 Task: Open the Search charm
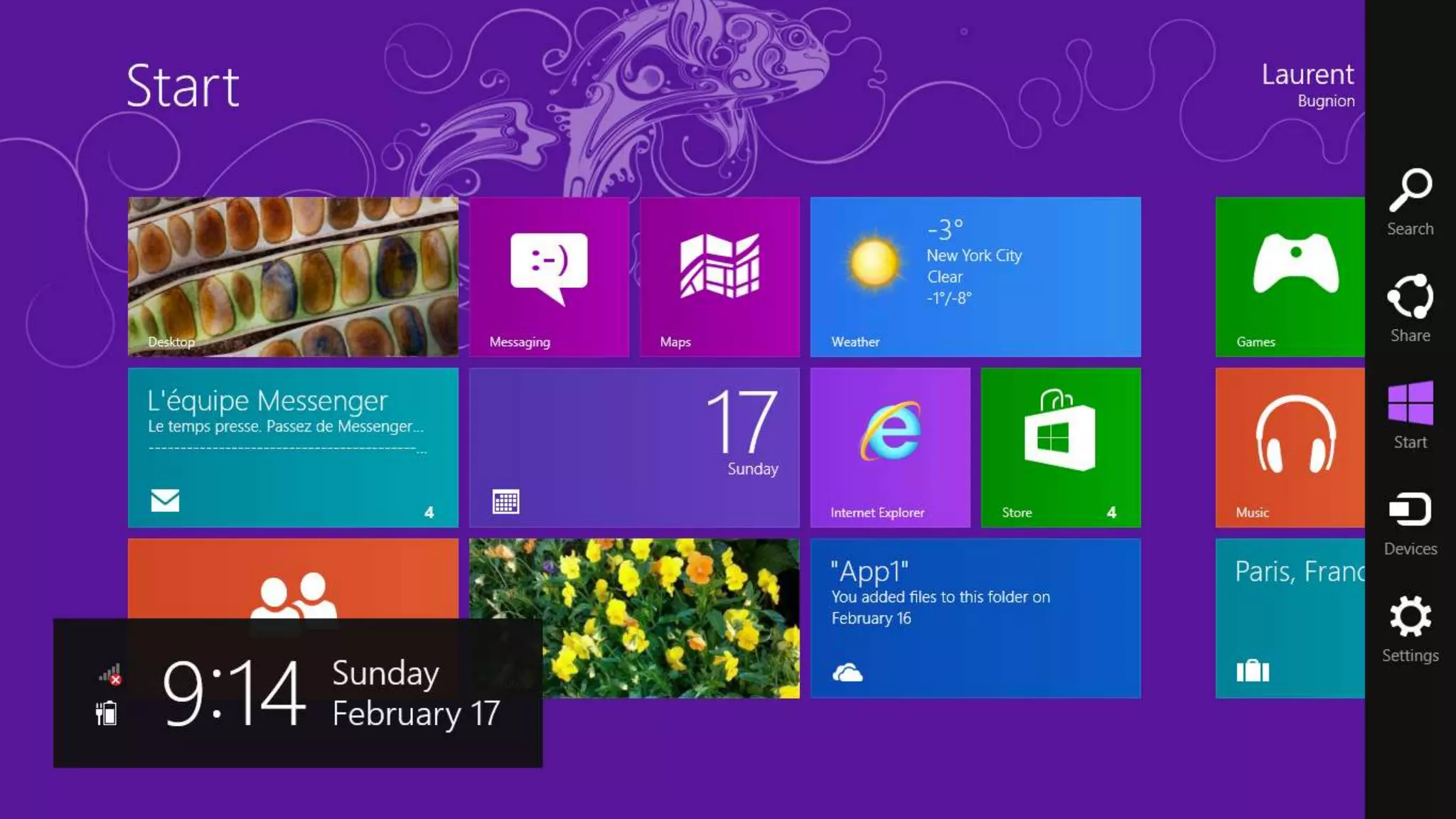click(x=1410, y=201)
